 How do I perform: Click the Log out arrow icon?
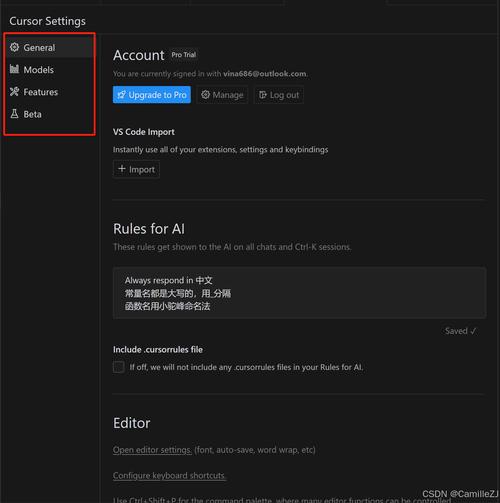[x=263, y=95]
